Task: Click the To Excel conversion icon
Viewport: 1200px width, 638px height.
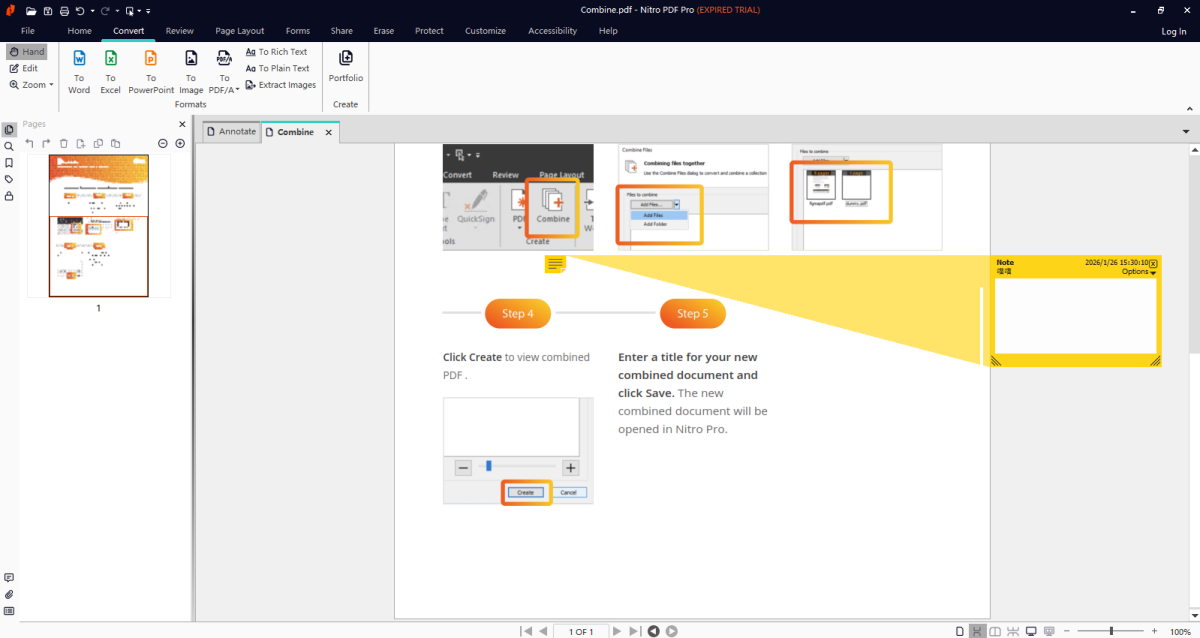Action: click(x=110, y=70)
